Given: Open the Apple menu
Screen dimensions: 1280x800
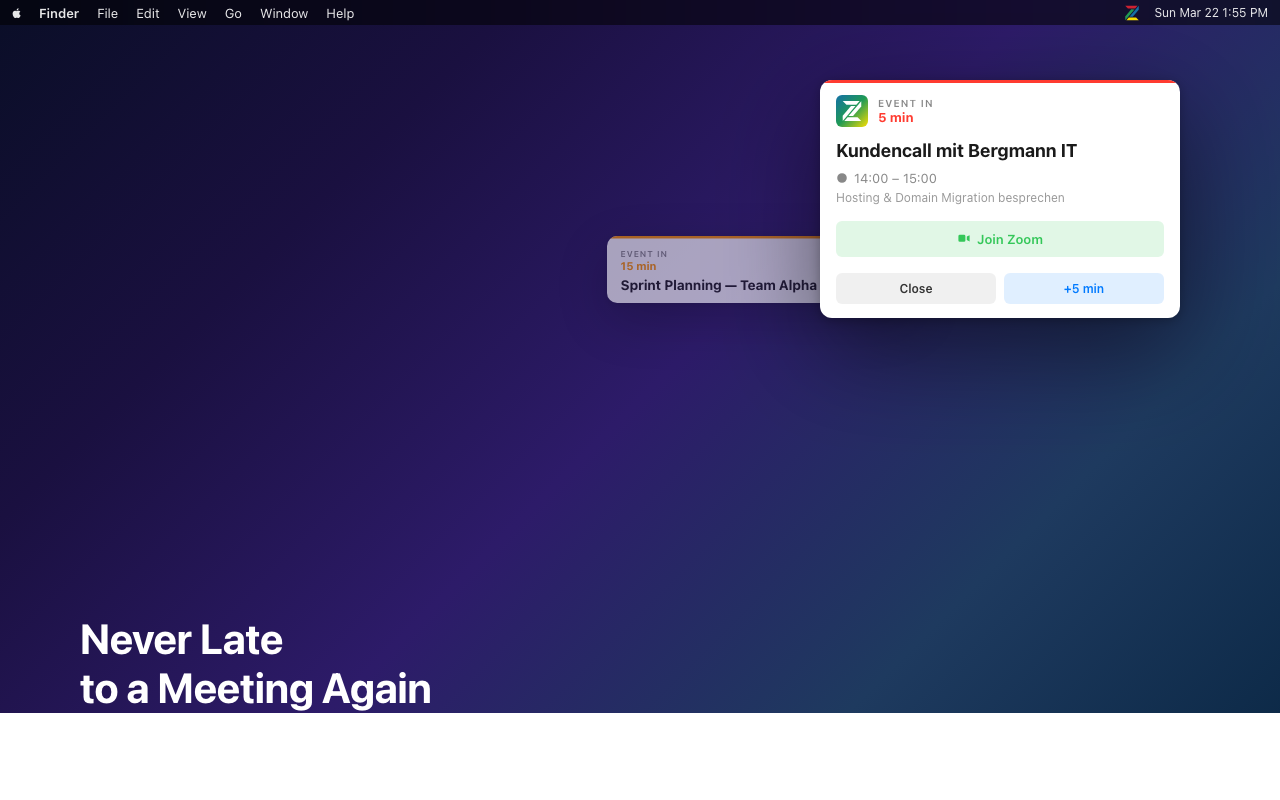Looking at the screenshot, I should [15, 13].
